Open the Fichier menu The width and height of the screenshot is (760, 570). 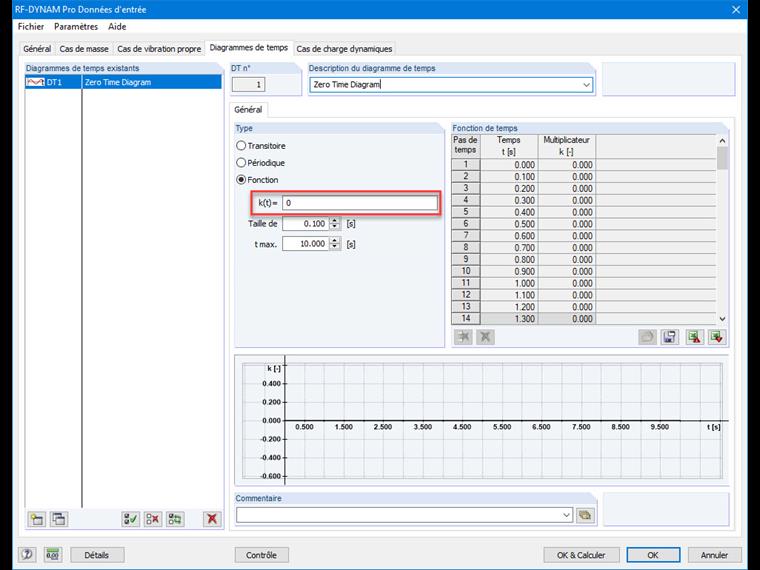pyautogui.click(x=31, y=27)
